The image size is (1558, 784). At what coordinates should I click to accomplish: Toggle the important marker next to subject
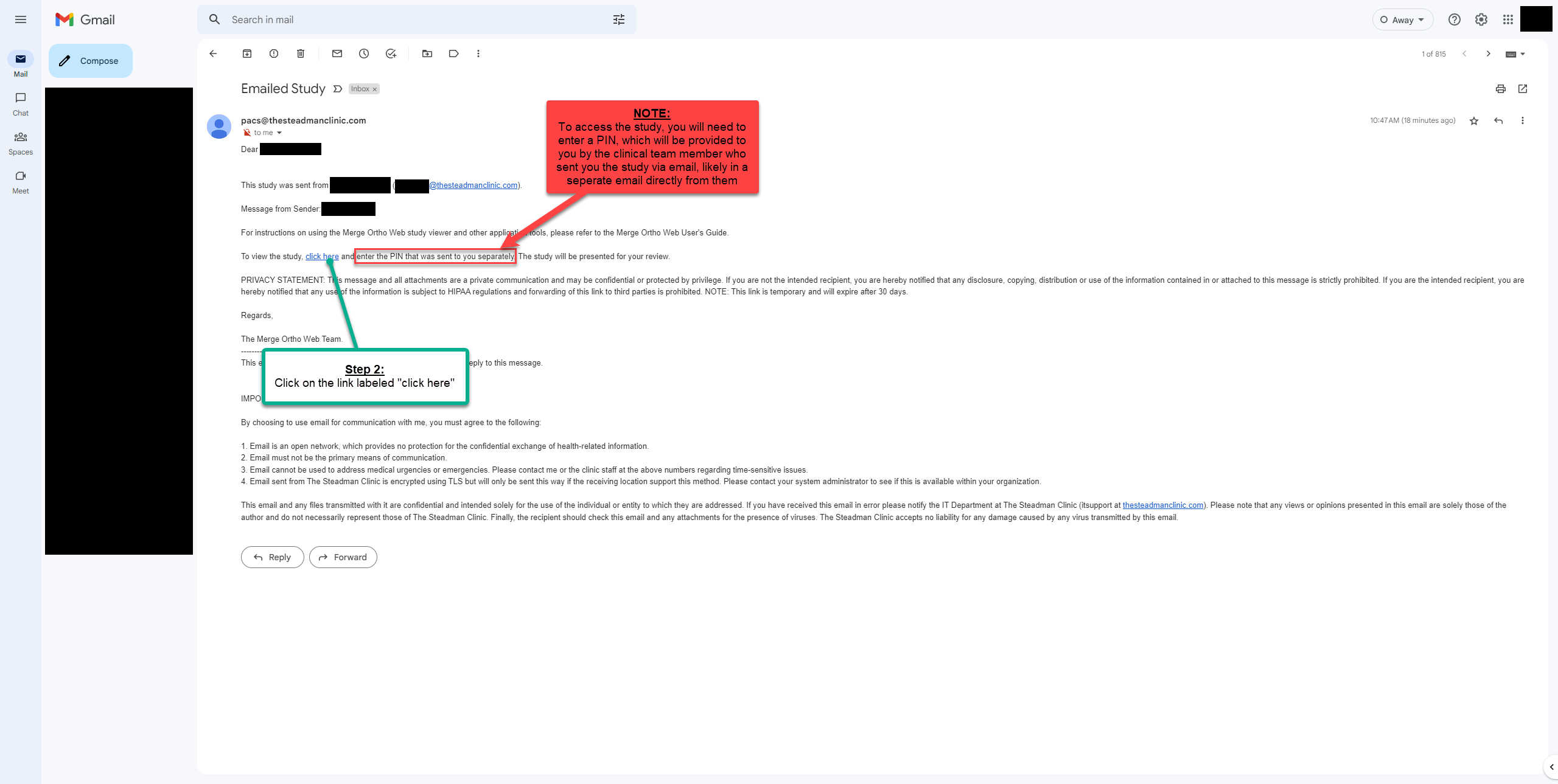point(338,89)
